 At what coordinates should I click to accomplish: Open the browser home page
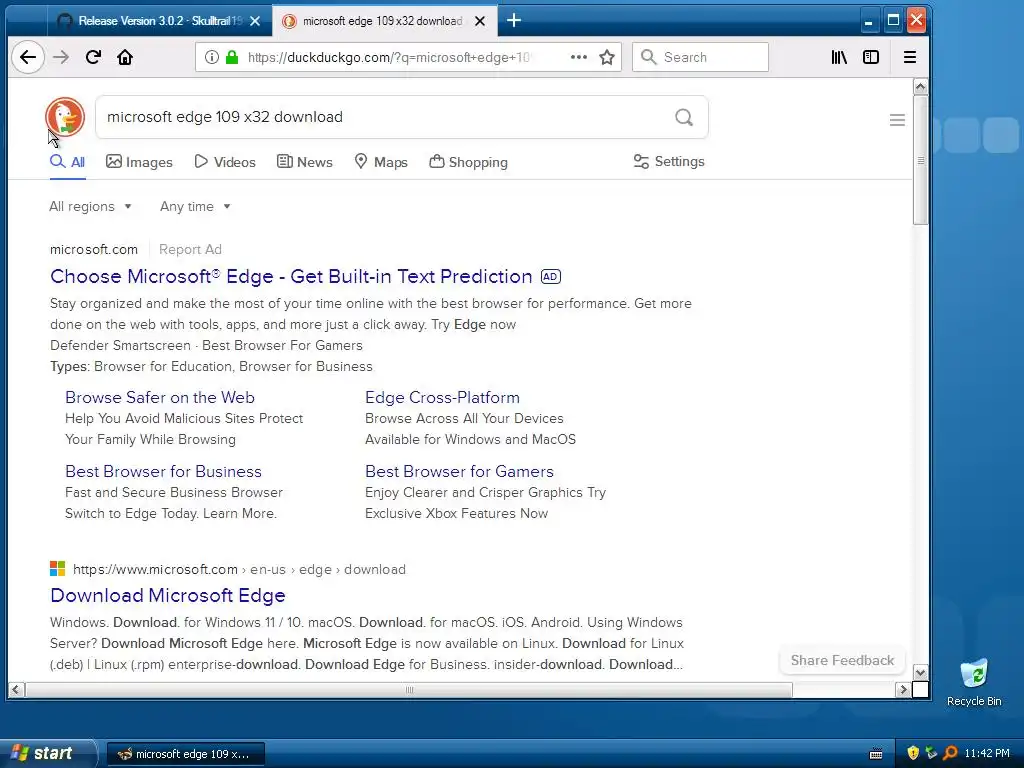(x=125, y=57)
